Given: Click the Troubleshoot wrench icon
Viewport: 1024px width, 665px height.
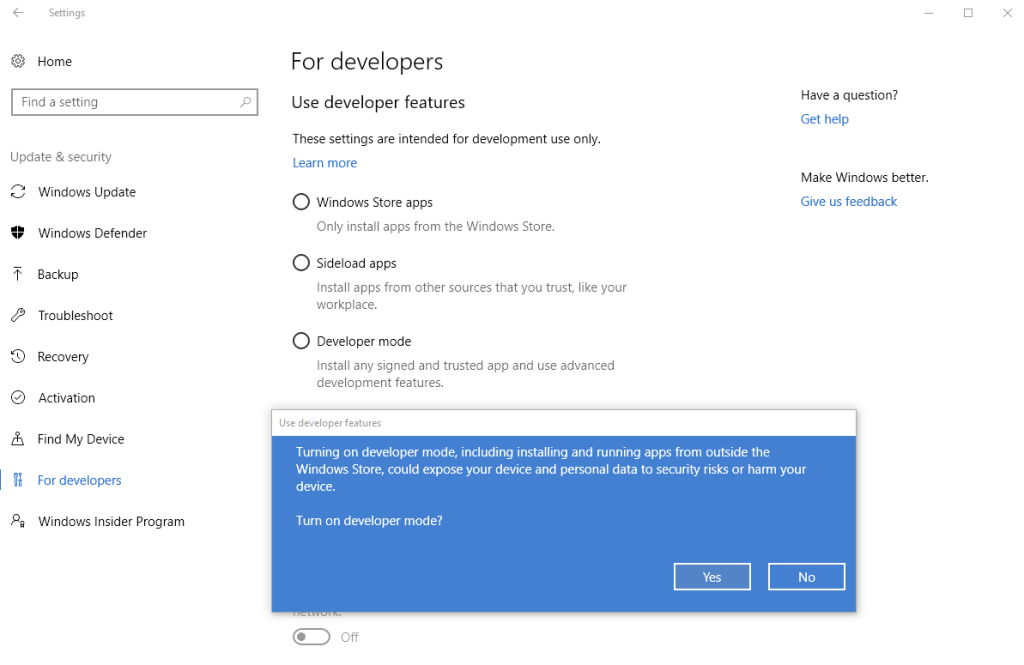Looking at the screenshot, I should point(18,315).
